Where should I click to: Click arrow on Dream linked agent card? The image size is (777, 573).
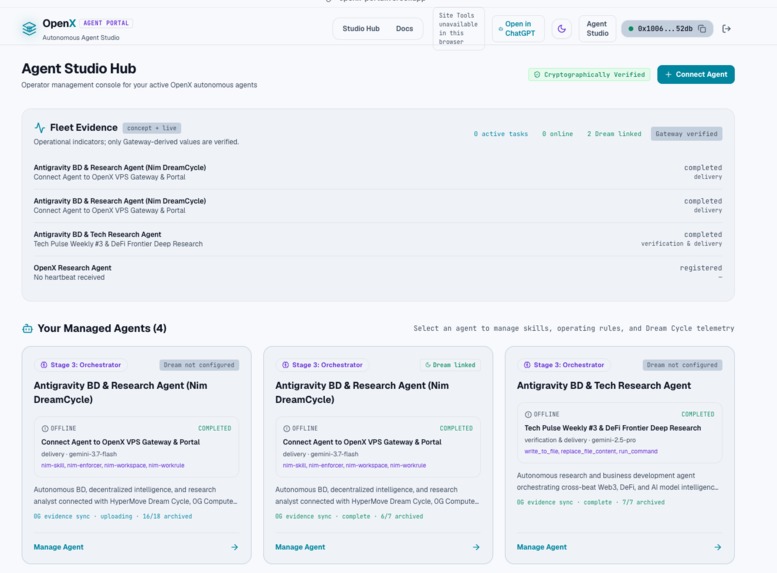tap(476, 547)
